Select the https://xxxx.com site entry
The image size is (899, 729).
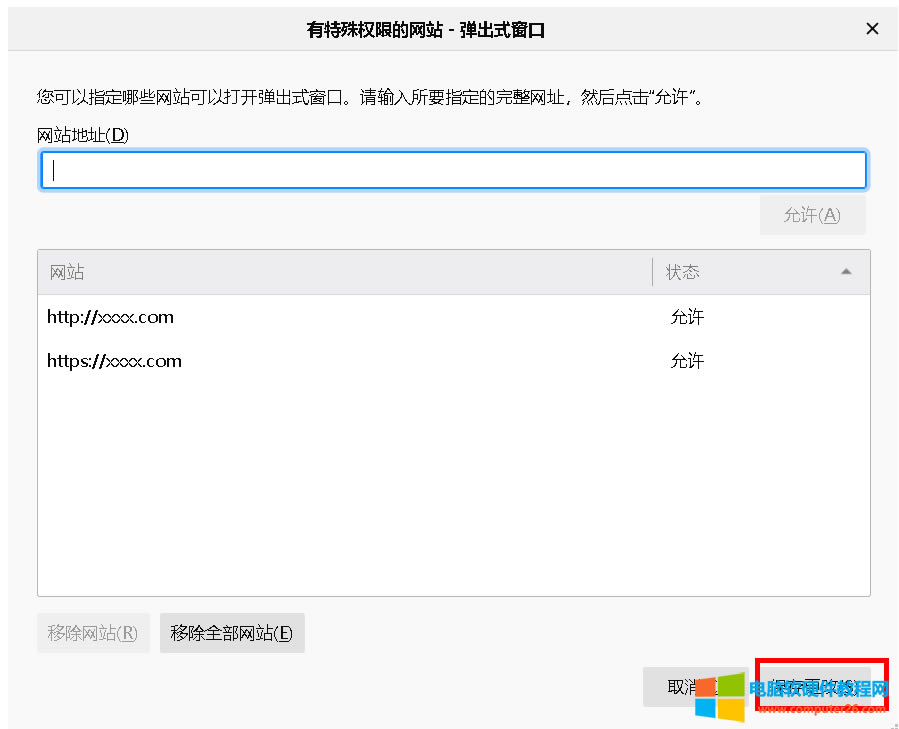(x=114, y=360)
